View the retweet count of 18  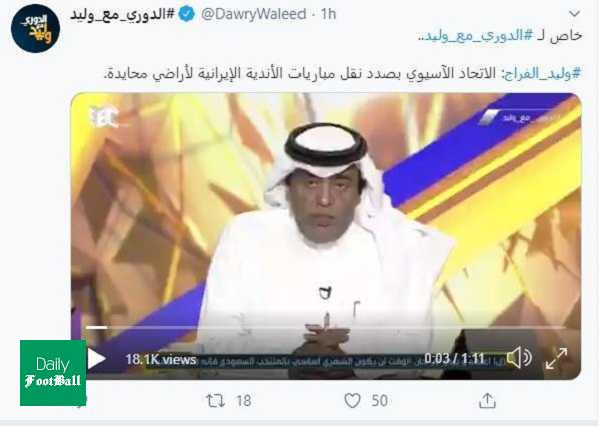pos(244,401)
